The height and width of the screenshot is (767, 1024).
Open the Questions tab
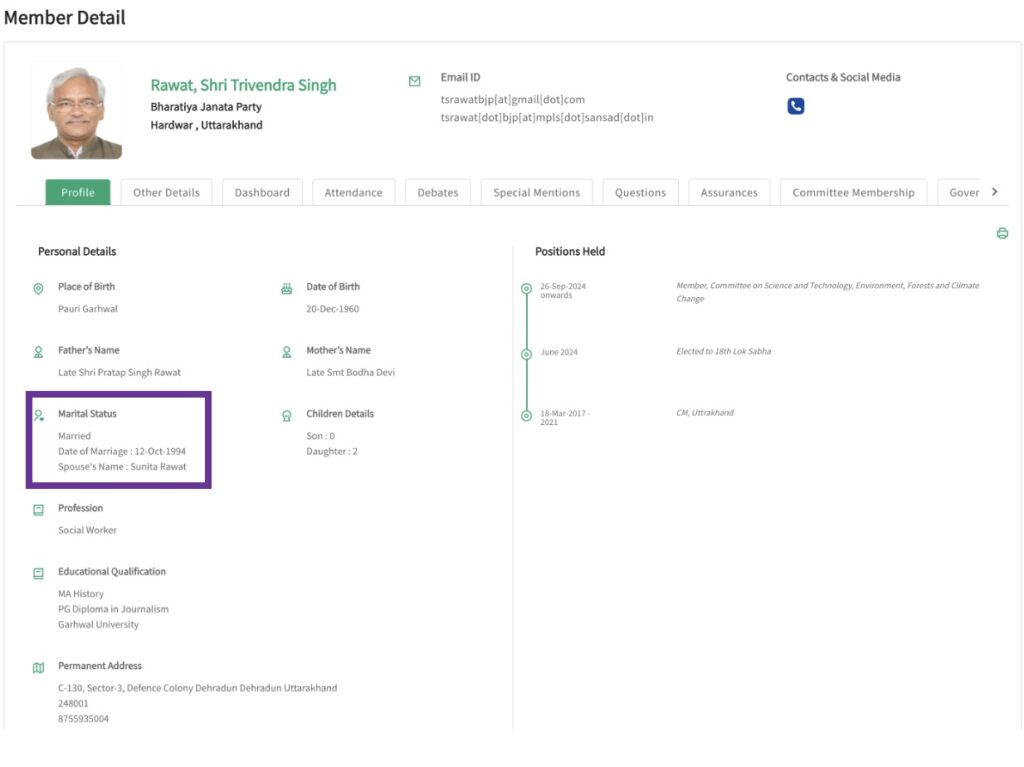click(640, 192)
